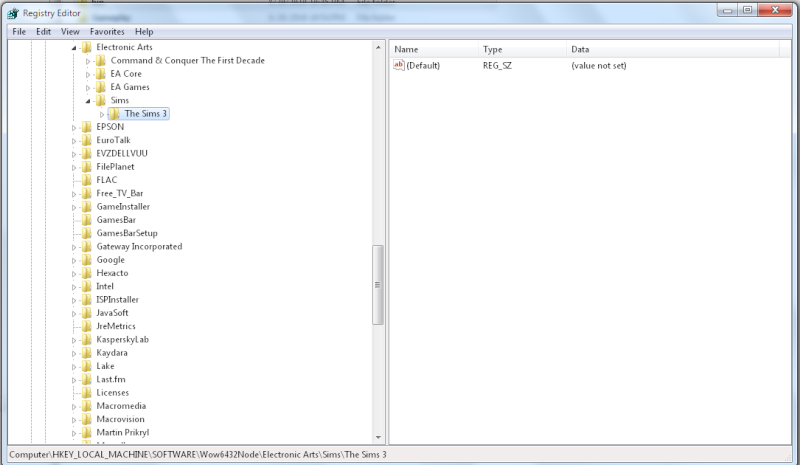Minimize the Registry Editor window
800x465 pixels.
pyautogui.click(x=728, y=10)
